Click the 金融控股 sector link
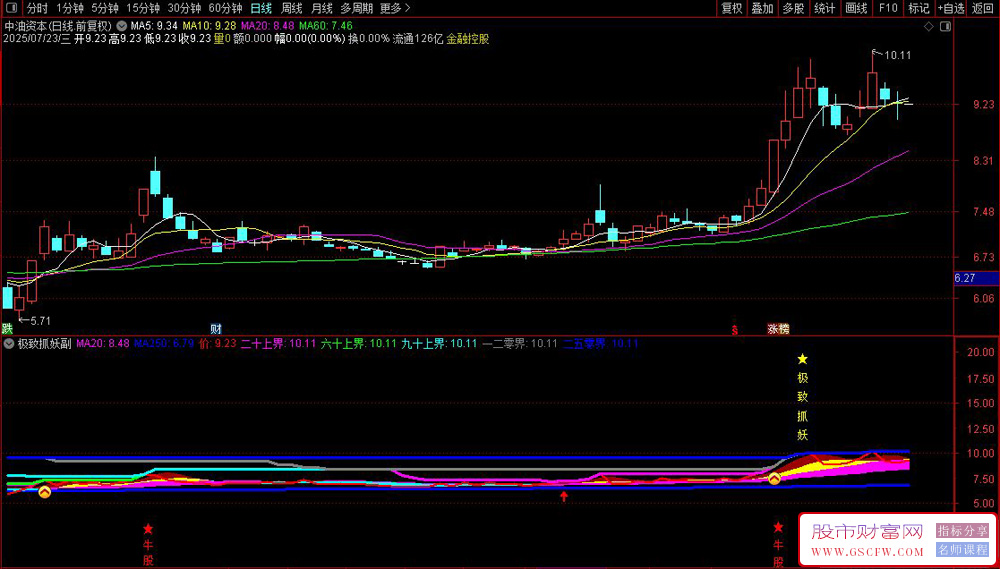 click(467, 39)
